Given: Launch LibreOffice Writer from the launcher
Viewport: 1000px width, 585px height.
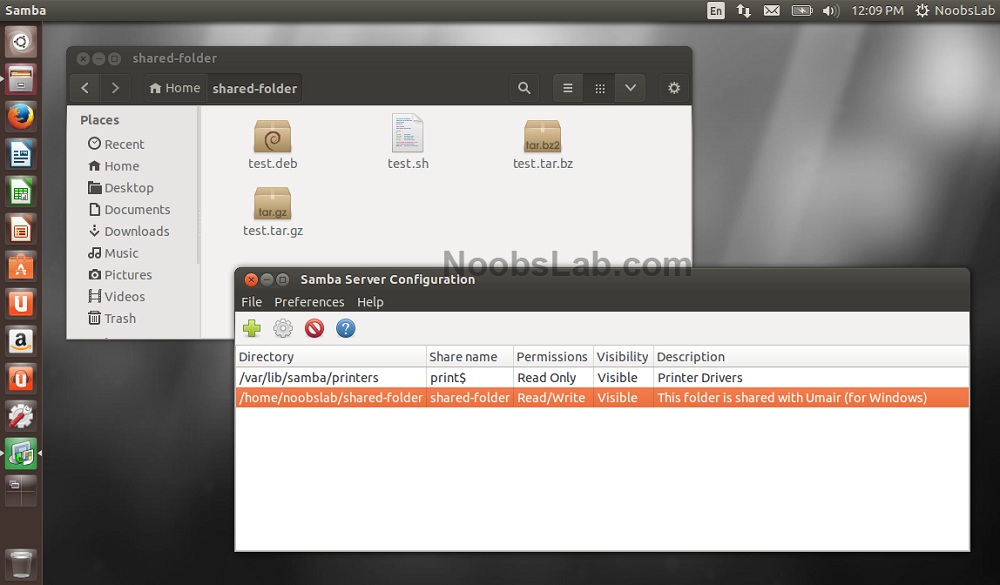Looking at the screenshot, I should pyautogui.click(x=21, y=154).
